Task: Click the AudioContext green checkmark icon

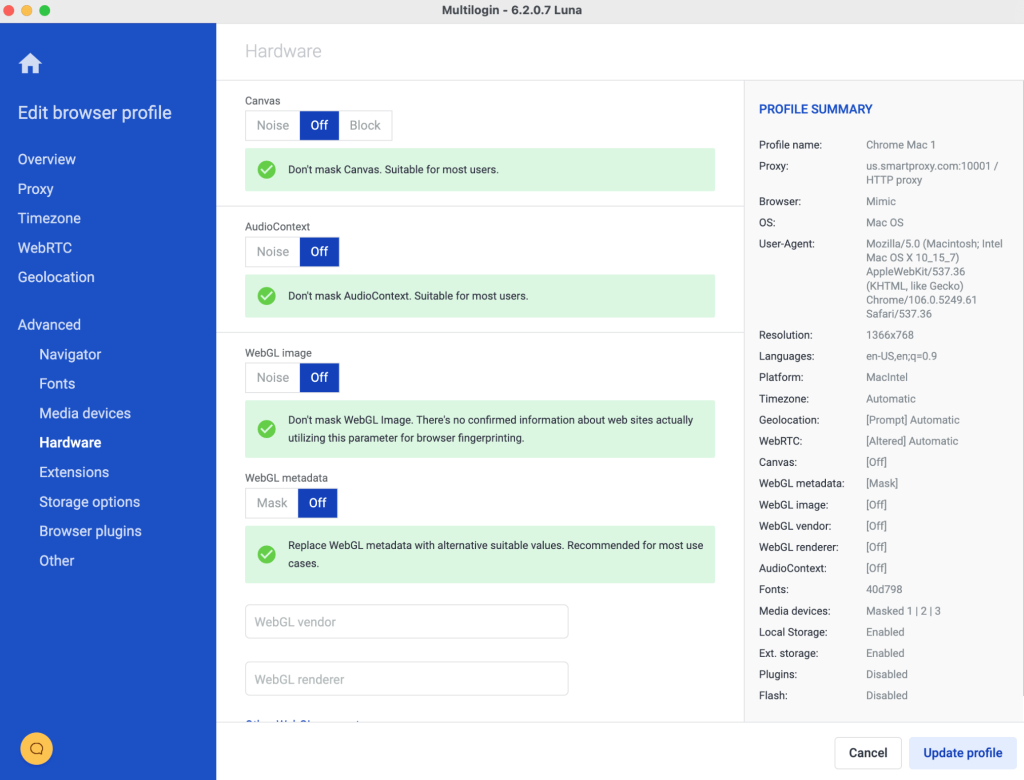Action: [x=266, y=296]
